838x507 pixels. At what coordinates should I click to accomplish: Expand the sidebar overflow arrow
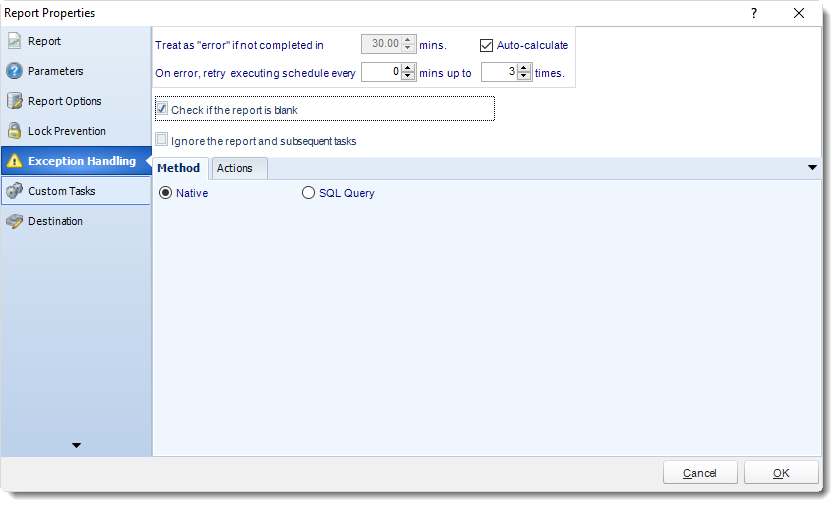tap(76, 446)
